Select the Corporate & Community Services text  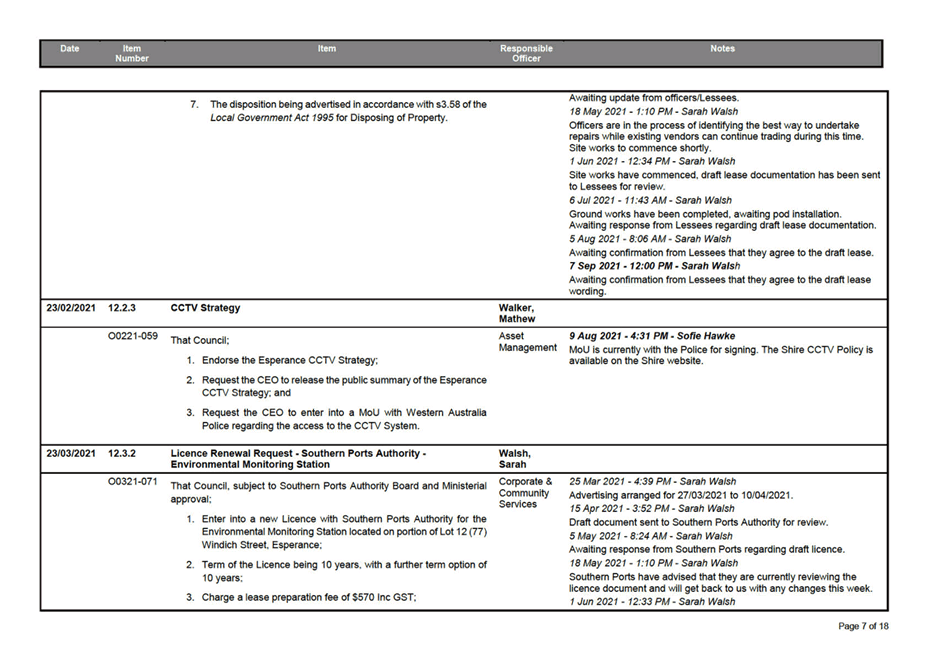pyautogui.click(x=525, y=493)
